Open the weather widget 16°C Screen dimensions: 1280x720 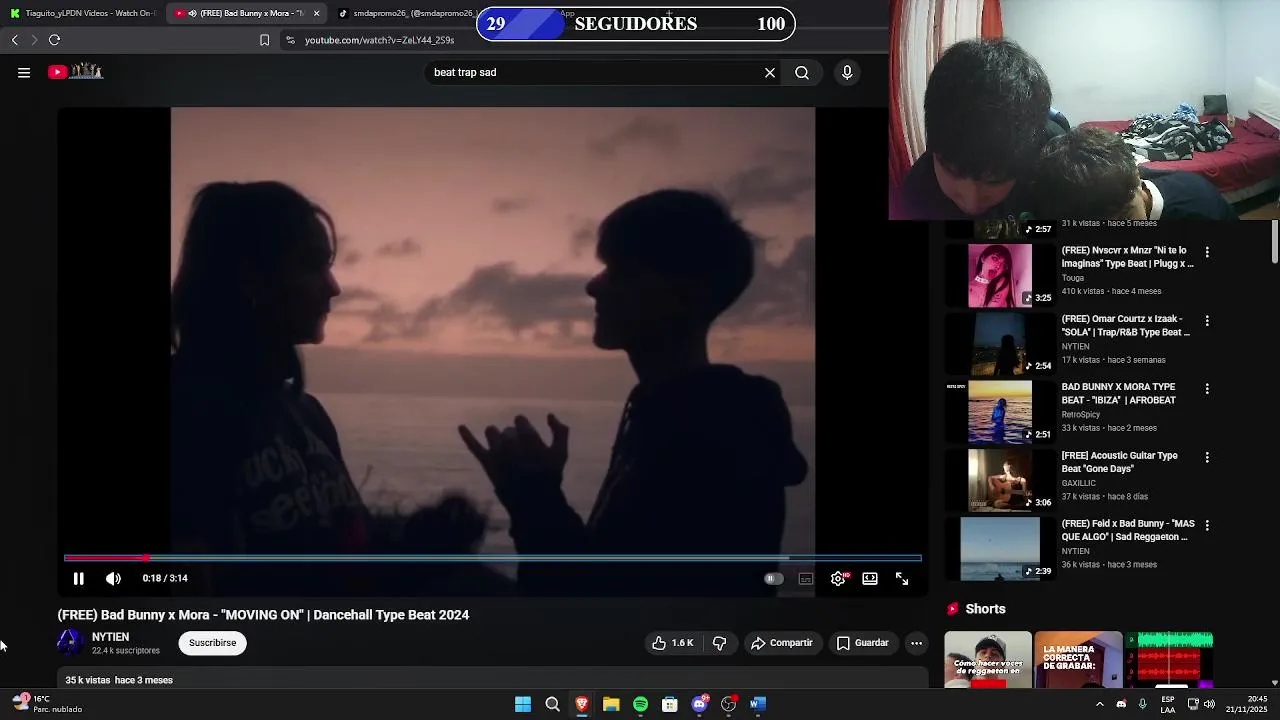pyautogui.click(x=46, y=704)
